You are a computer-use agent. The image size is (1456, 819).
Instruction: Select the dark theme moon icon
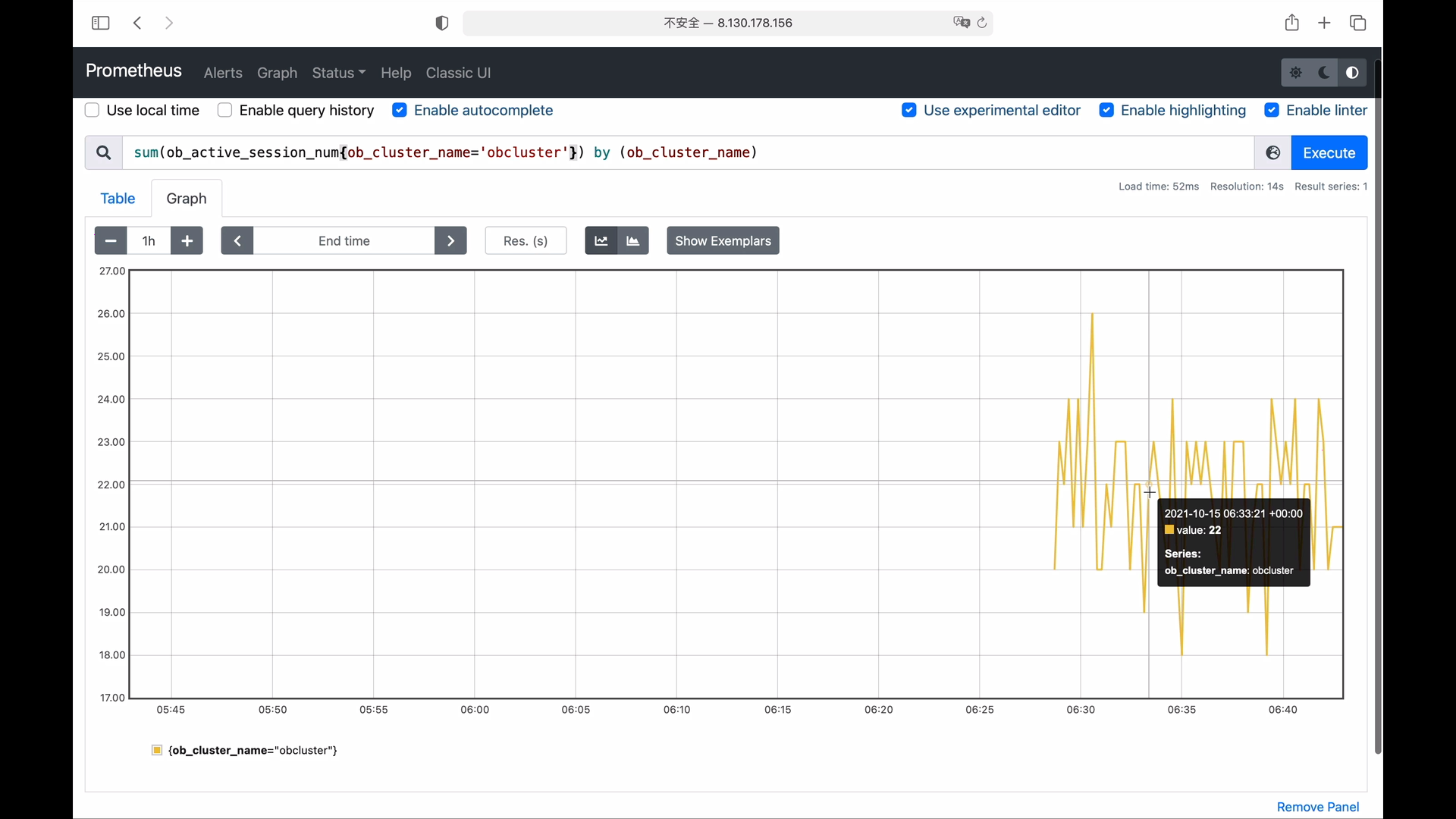tap(1324, 73)
